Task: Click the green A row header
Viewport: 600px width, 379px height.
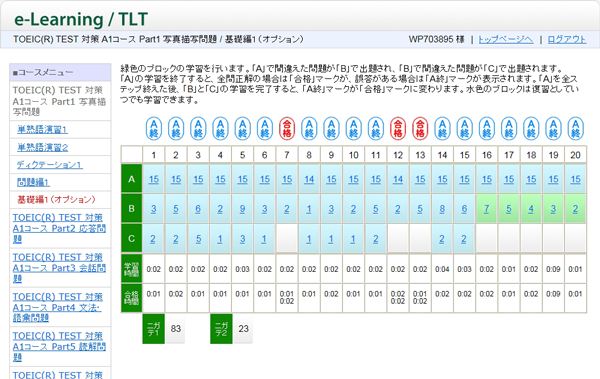Action: pyautogui.click(x=132, y=179)
